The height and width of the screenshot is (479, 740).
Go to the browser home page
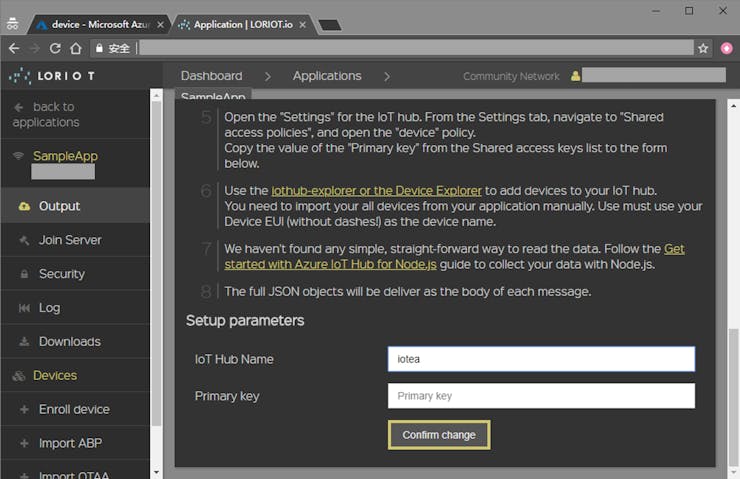tap(76, 48)
